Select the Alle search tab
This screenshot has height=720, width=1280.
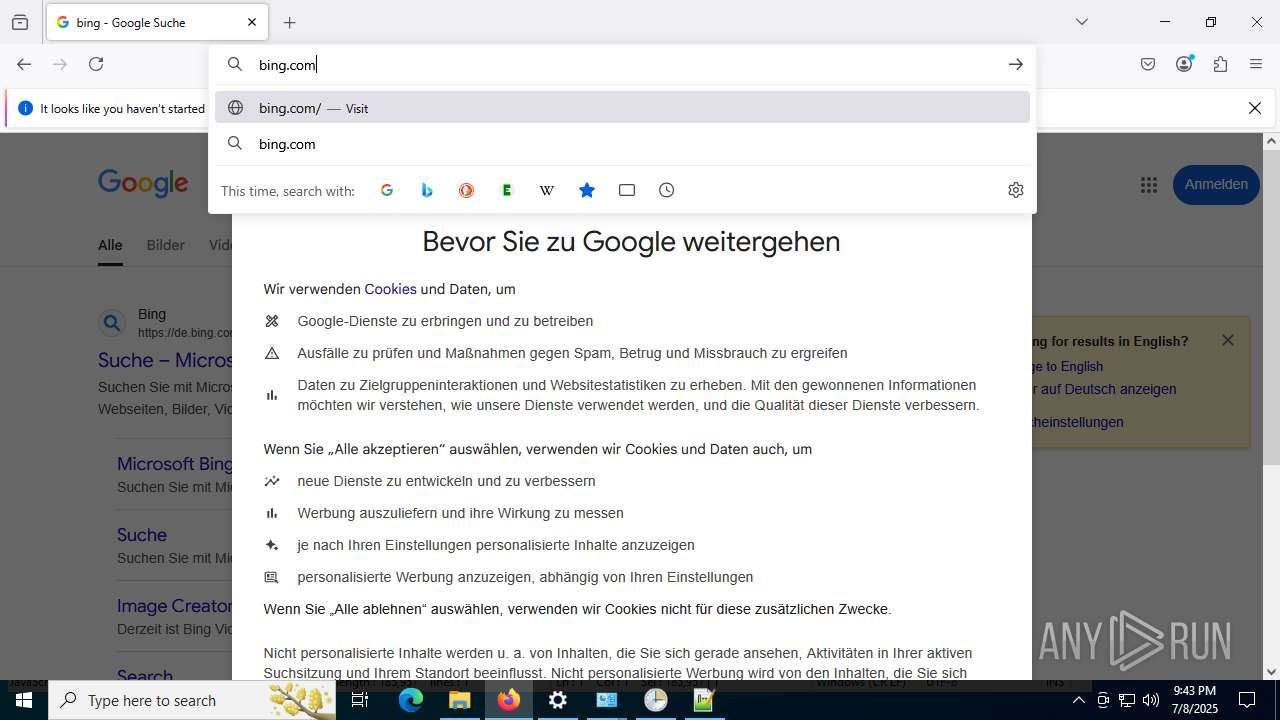pos(110,245)
